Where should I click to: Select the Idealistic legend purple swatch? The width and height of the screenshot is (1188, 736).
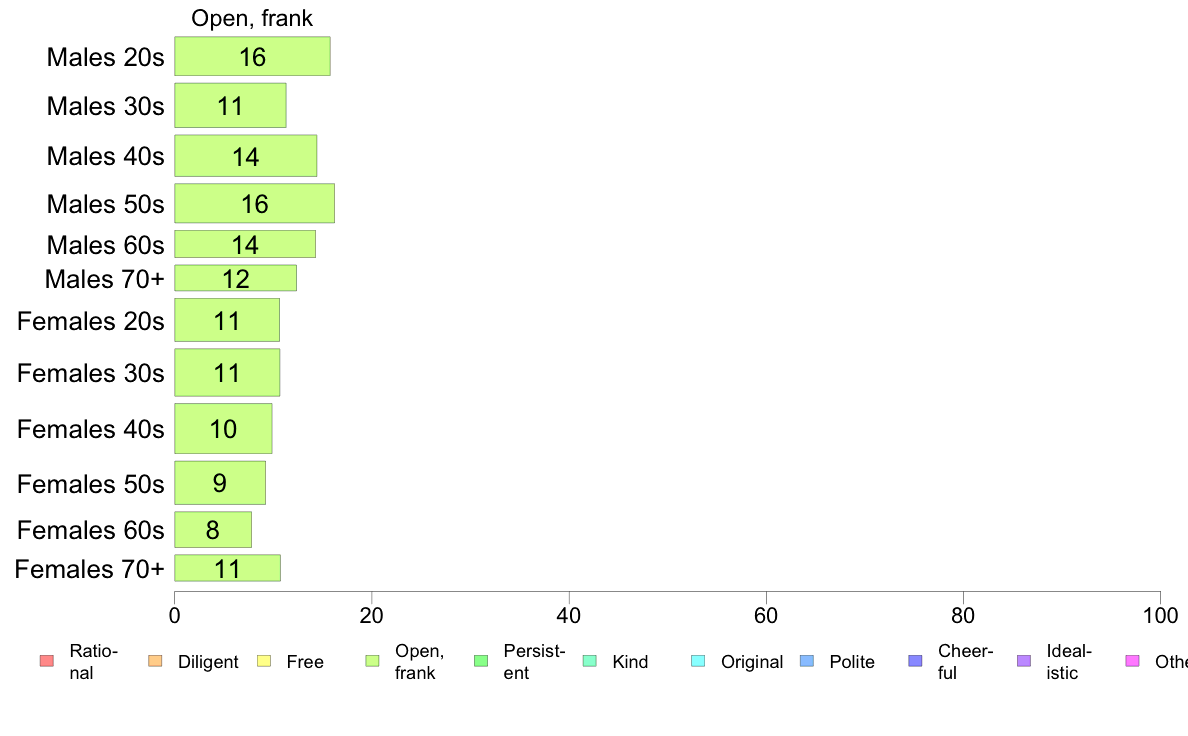1024,661
